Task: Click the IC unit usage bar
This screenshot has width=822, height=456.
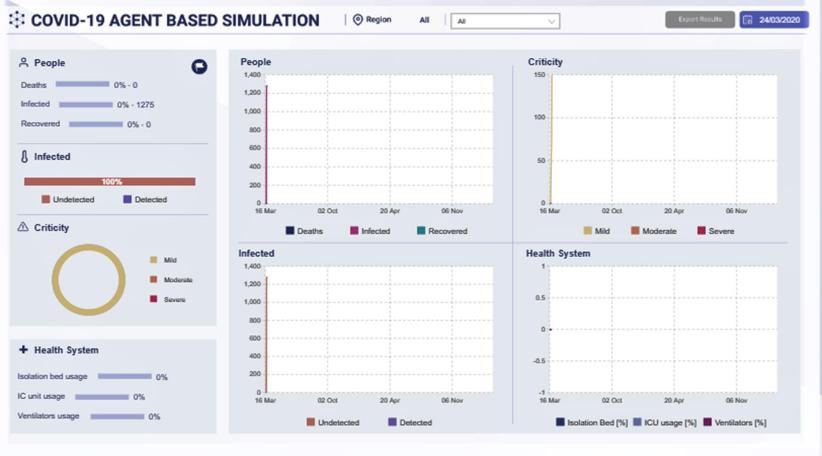Action: [x=102, y=396]
